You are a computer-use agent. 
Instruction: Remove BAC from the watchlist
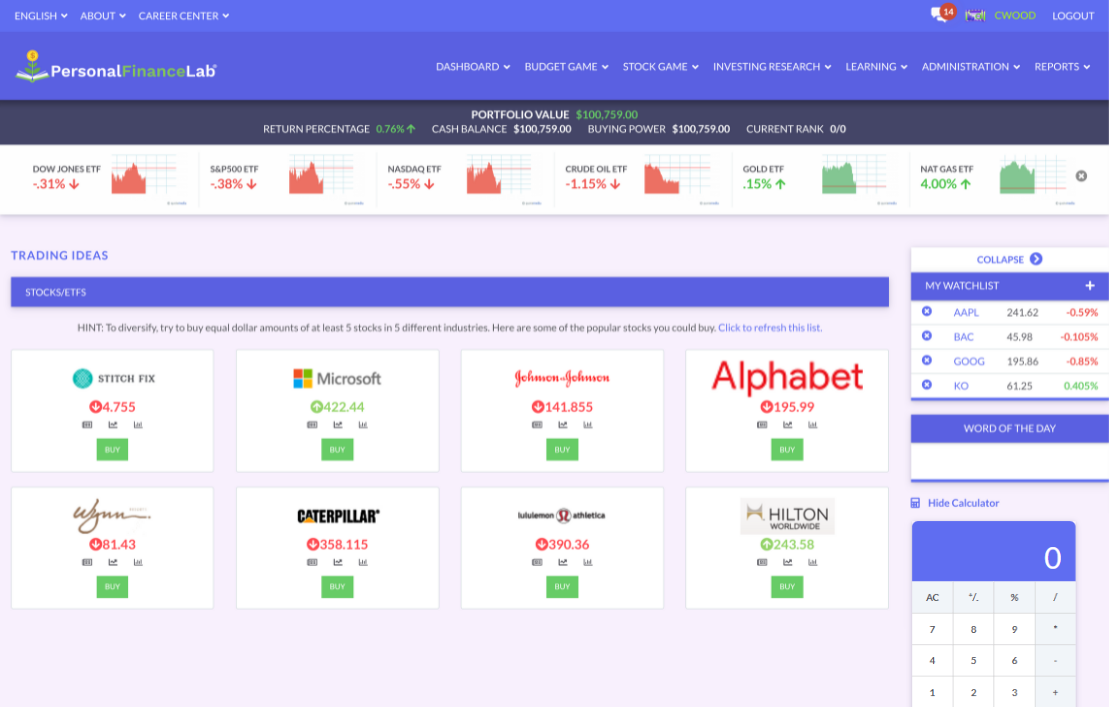[927, 337]
